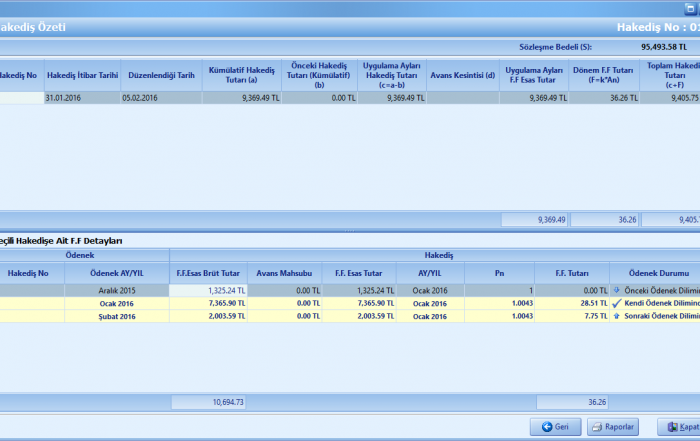The width and height of the screenshot is (700, 441).
Task: Click the Pn column header
Action: [498, 272]
